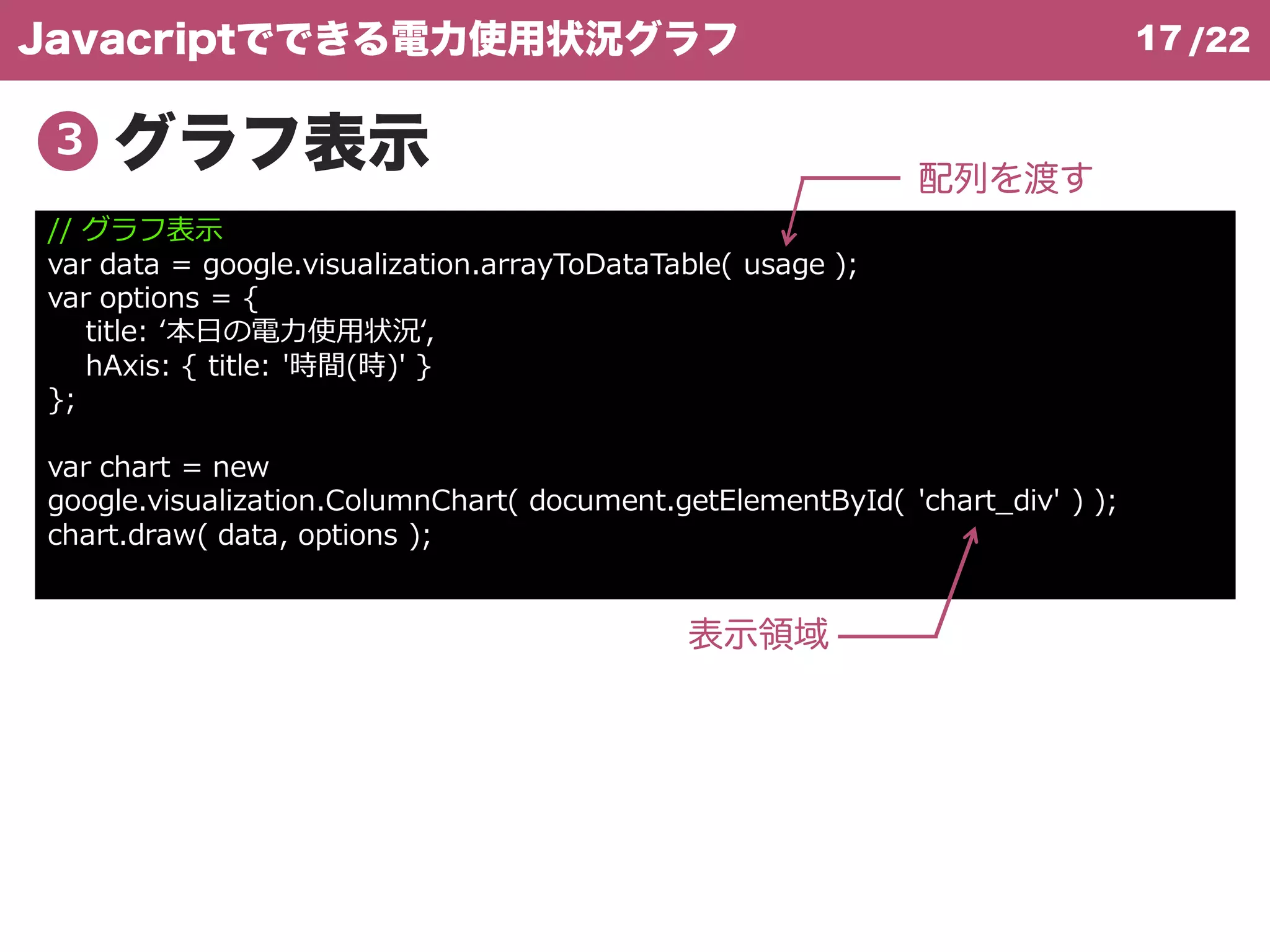The image size is (1270, 952).
Task: Click the word usage in code
Action: (x=784, y=265)
